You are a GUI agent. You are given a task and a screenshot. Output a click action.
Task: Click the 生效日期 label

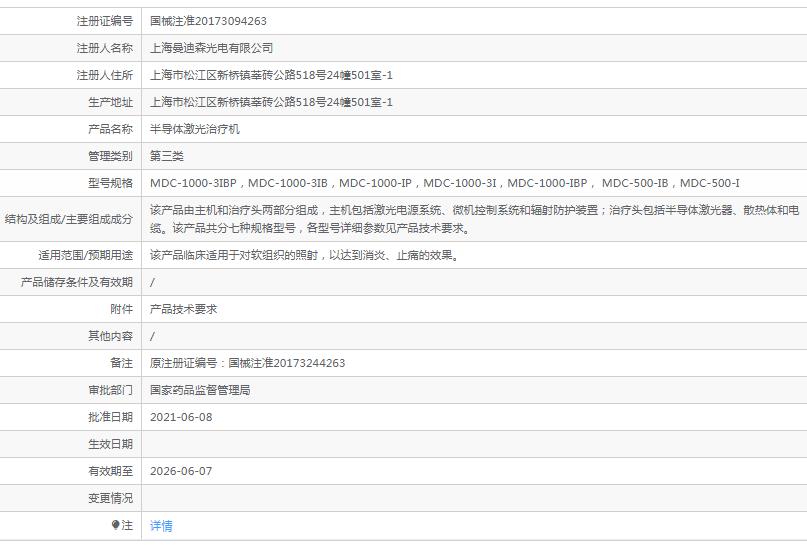coord(110,444)
